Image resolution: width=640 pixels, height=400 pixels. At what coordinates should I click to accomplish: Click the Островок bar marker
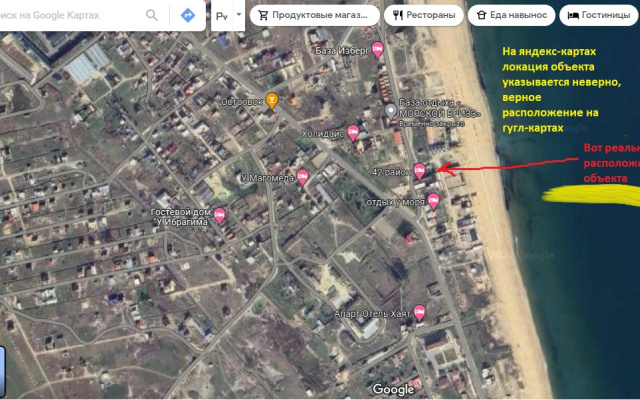[x=272, y=100]
